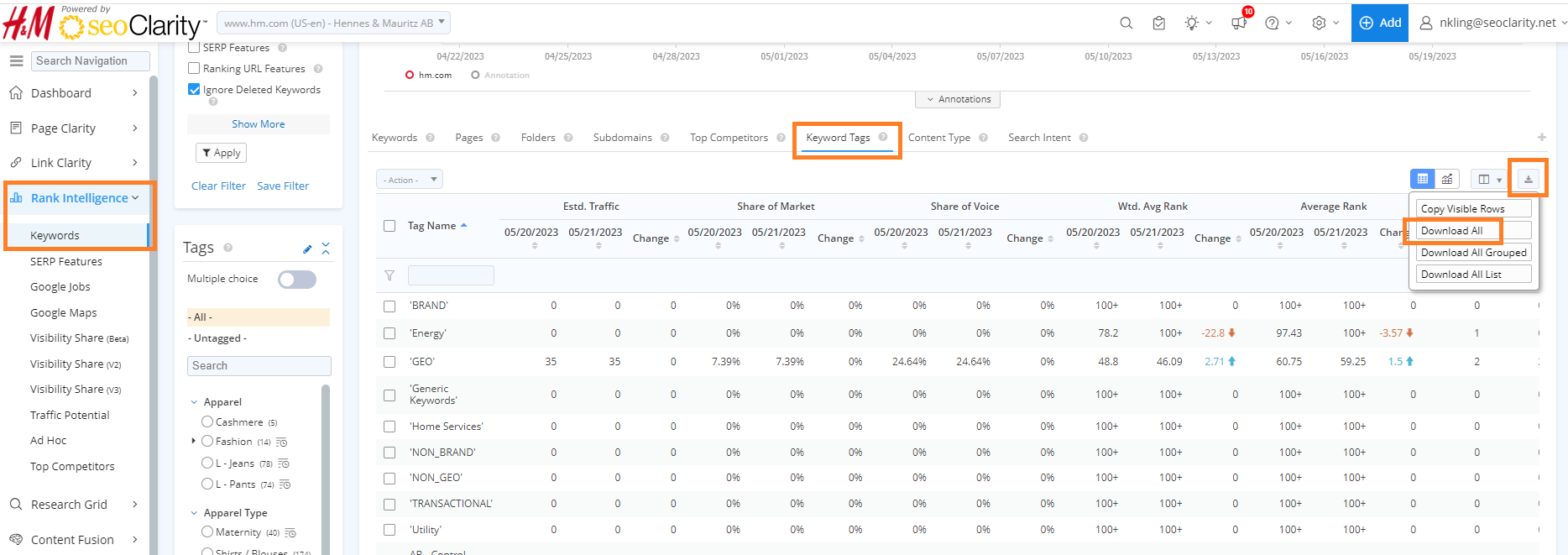Click the Apply filter button
This screenshot has height=555, width=1568.
pos(221,153)
